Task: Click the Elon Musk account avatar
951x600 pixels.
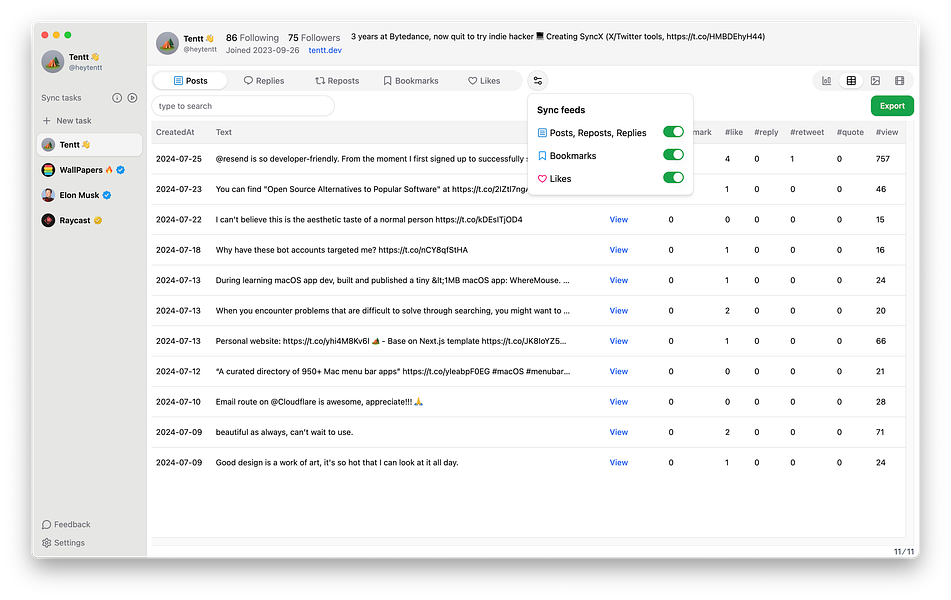Action: click(48, 195)
